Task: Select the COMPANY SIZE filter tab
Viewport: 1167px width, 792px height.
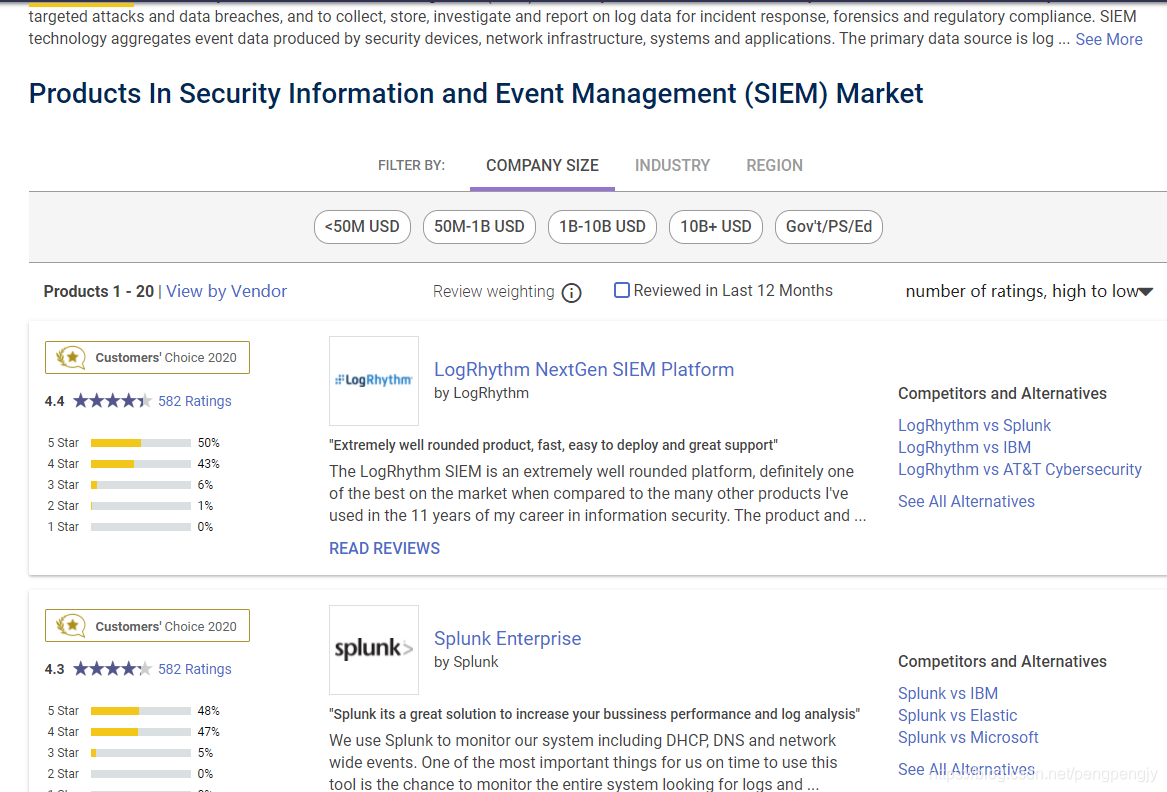Action: coord(543,165)
